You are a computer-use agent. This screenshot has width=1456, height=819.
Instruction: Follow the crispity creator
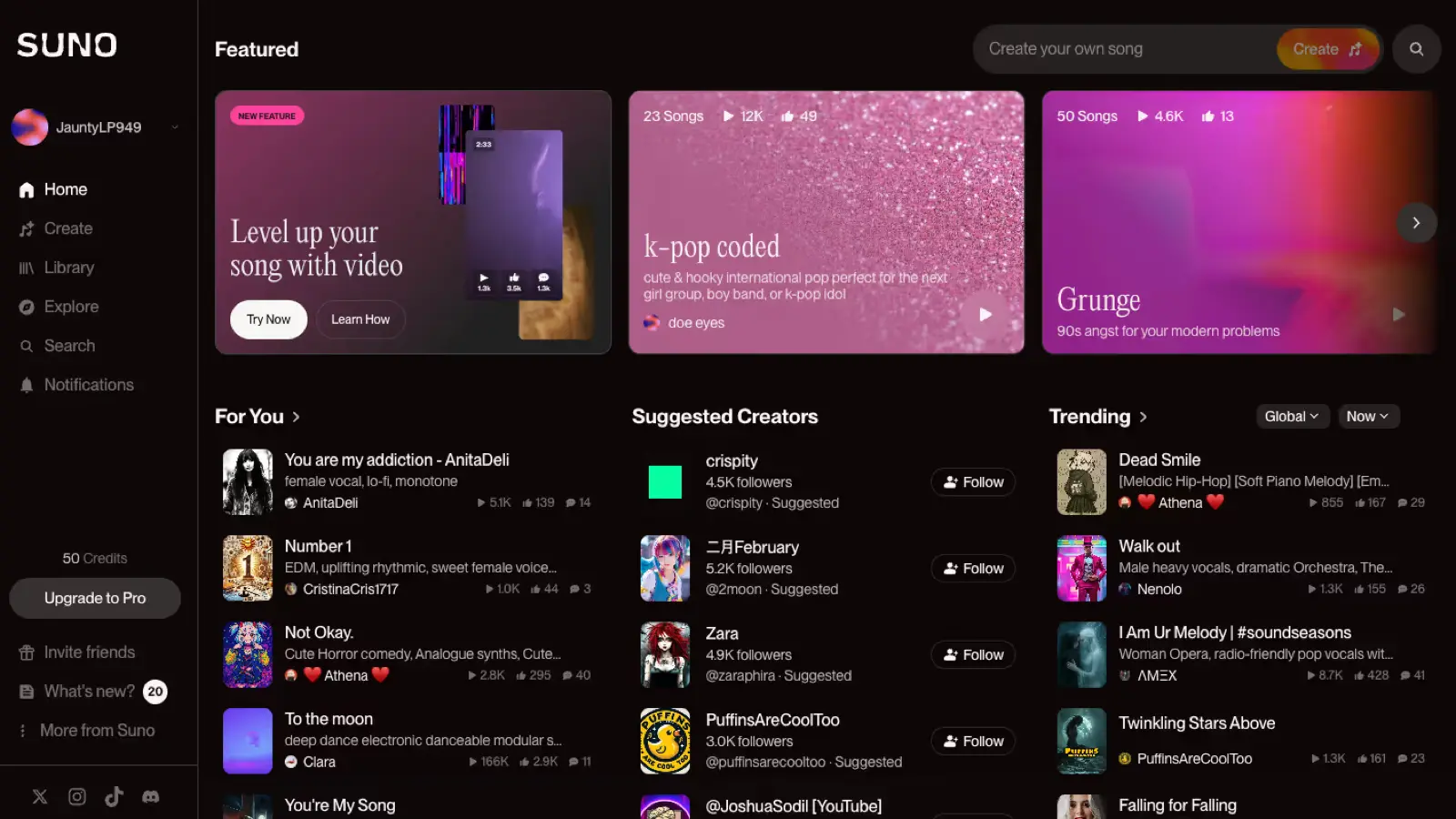973,482
